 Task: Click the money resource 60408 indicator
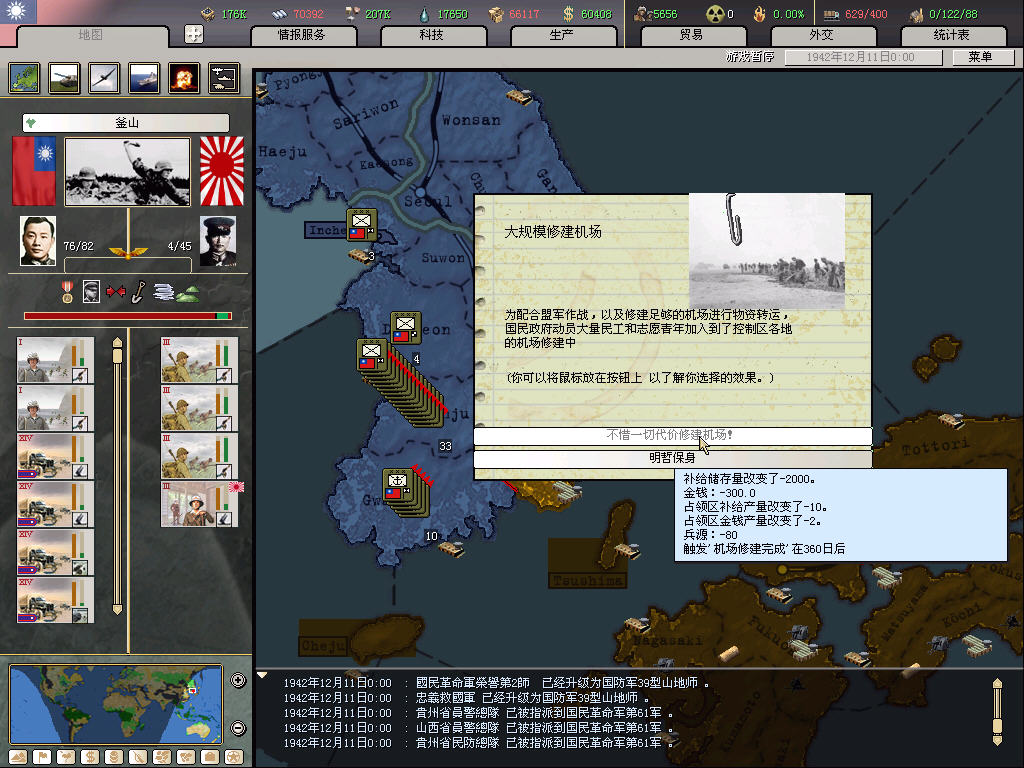[x=588, y=14]
